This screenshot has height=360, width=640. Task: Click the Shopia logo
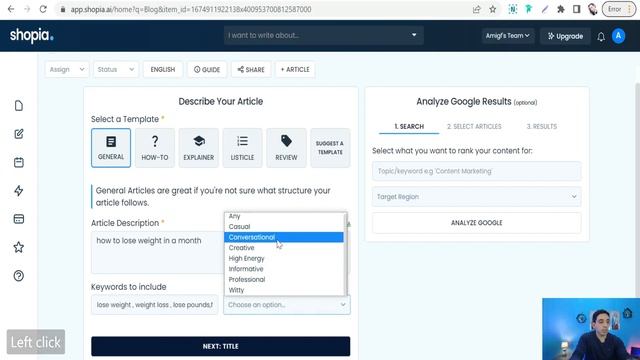[31, 36]
